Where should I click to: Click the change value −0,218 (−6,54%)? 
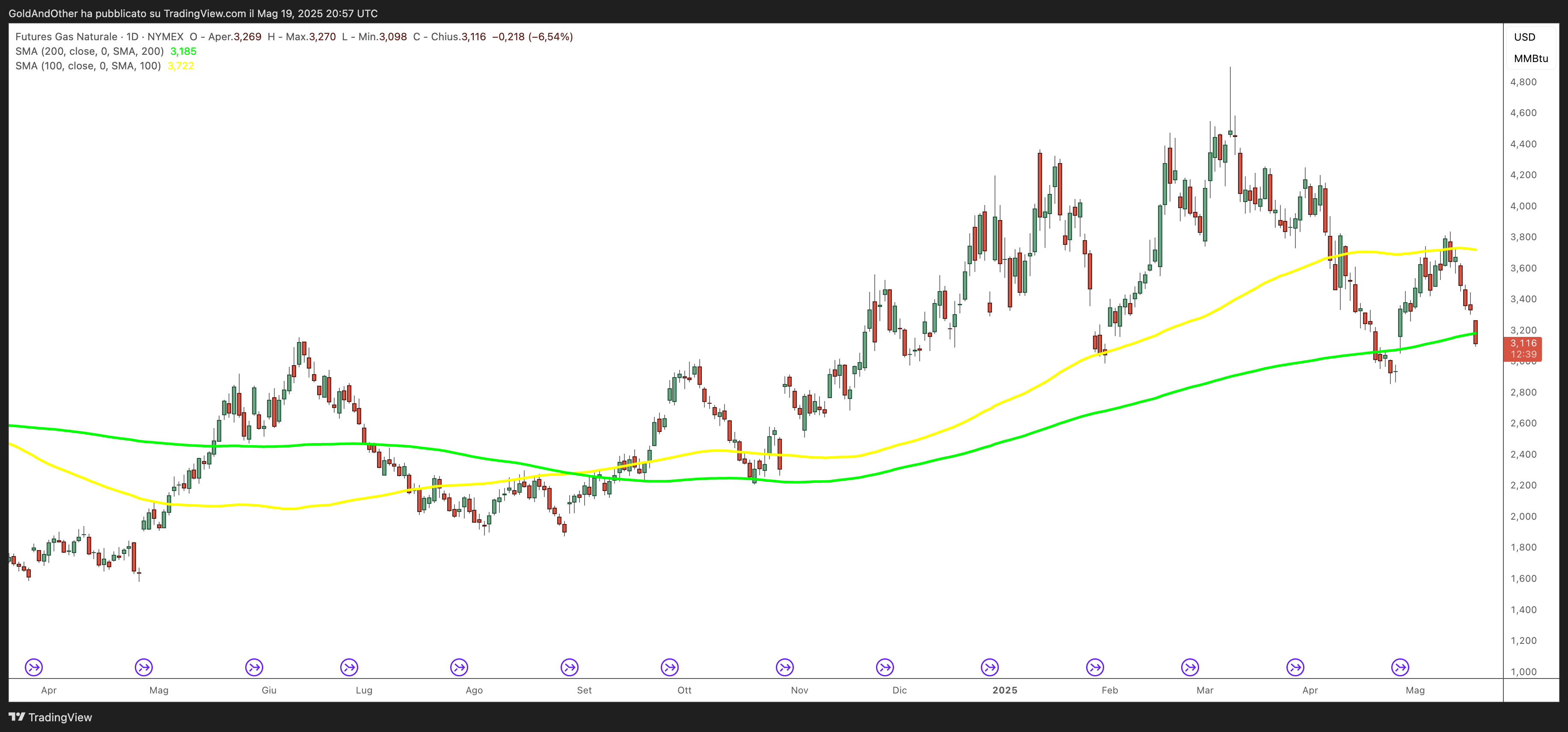tap(533, 36)
